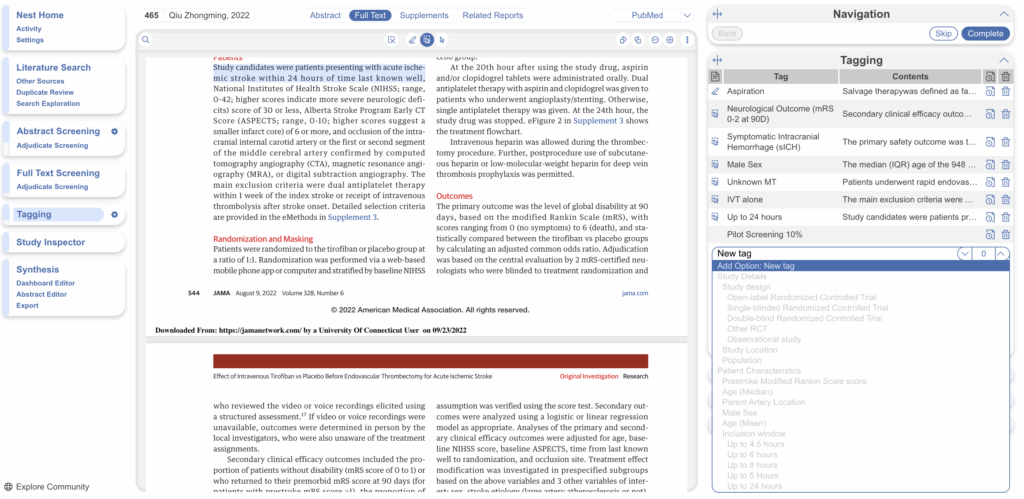Open the Tagging settings gear icon

[114, 214]
